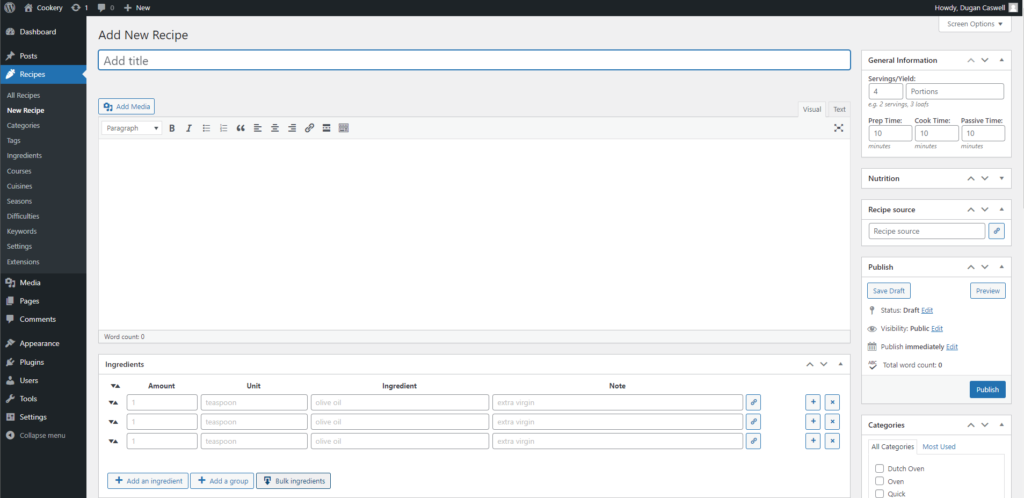Click the Insert link toolbar icon

(309, 128)
